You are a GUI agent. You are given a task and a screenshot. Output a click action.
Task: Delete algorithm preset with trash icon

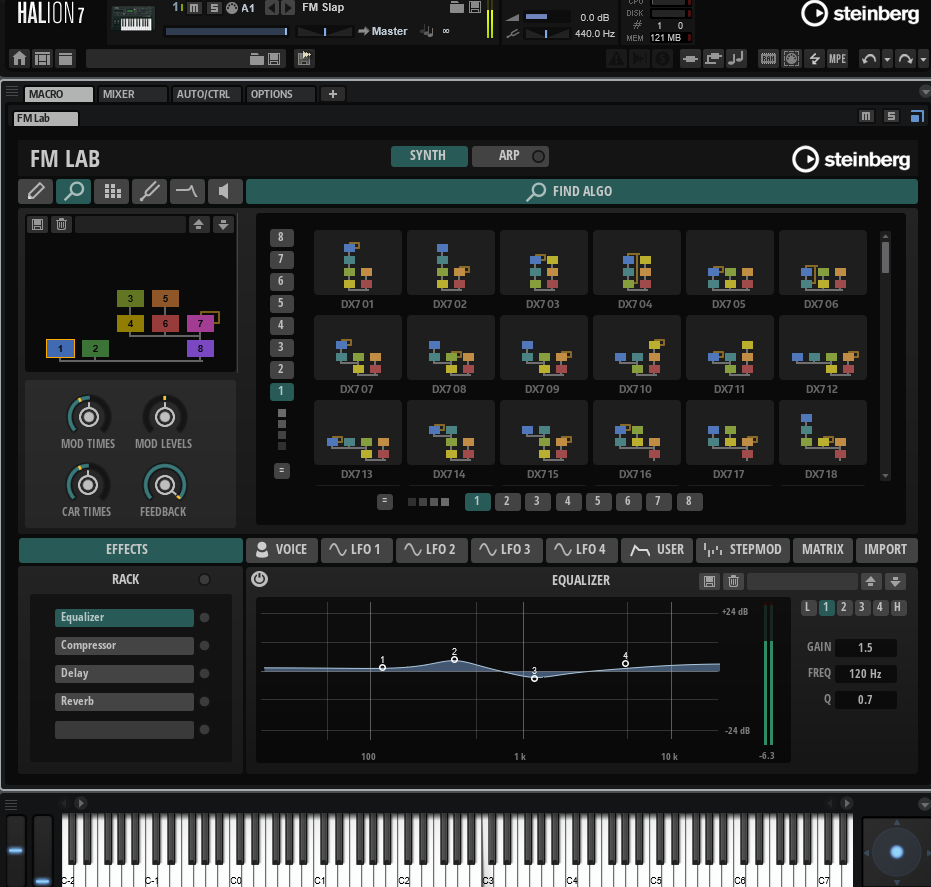point(61,224)
